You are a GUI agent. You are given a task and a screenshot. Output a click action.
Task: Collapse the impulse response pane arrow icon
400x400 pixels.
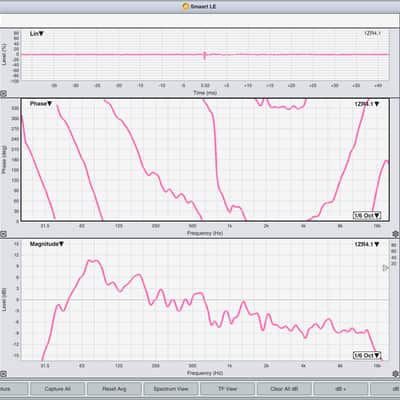(x=3, y=94)
